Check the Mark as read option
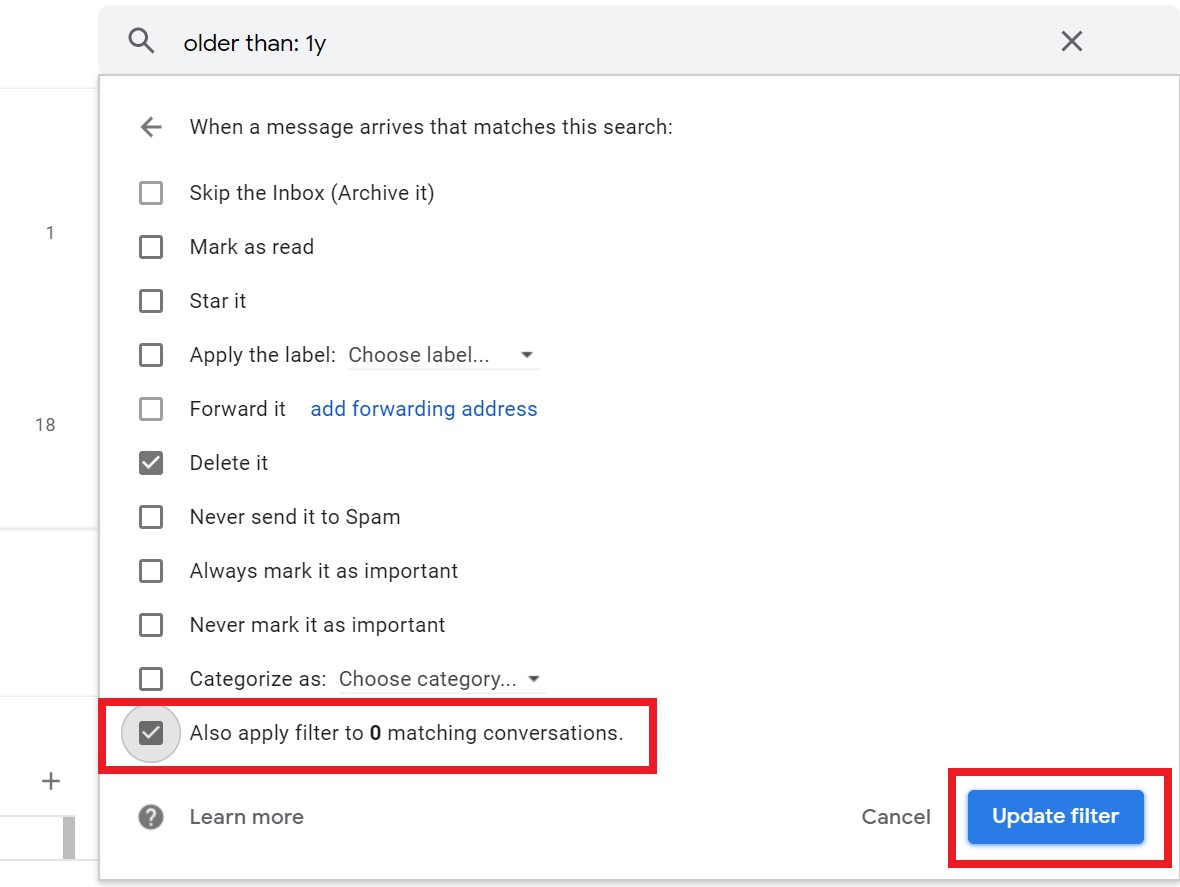1180x887 pixels. 151,247
